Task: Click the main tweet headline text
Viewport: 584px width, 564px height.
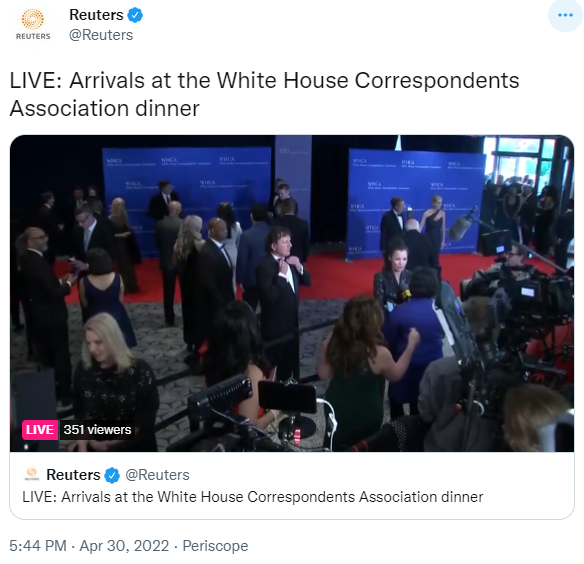Action: [264, 94]
